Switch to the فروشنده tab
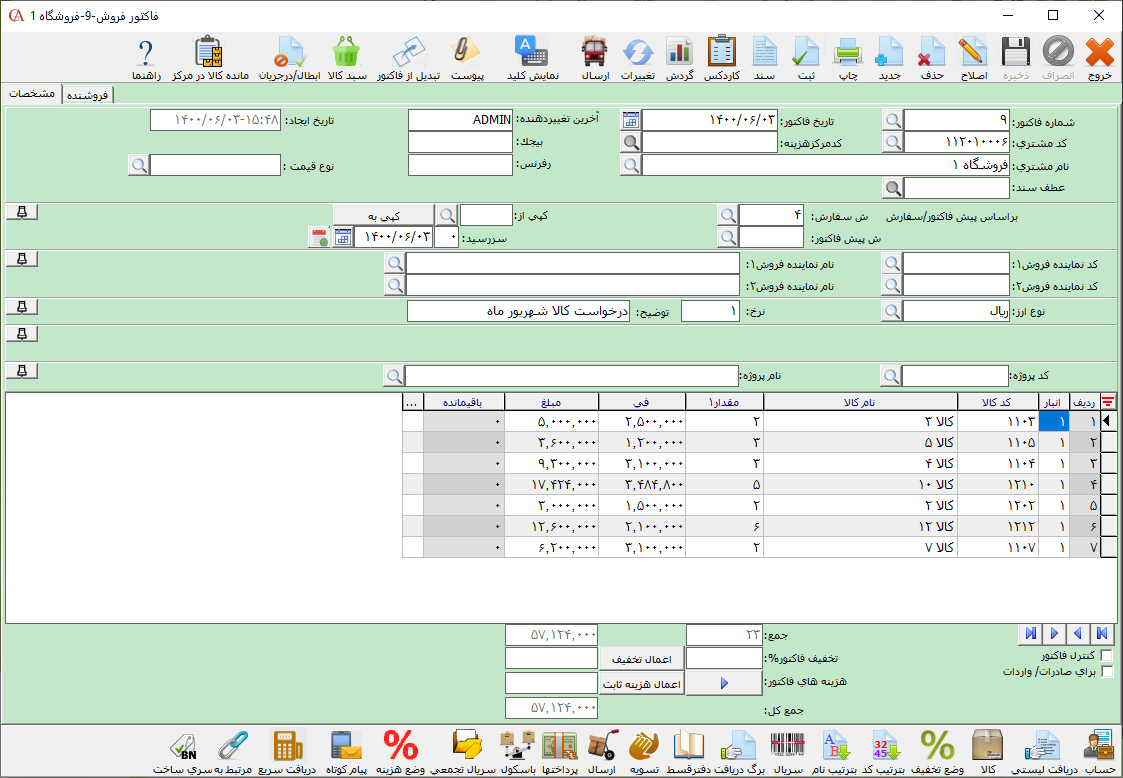The image size is (1123, 778). (89, 95)
